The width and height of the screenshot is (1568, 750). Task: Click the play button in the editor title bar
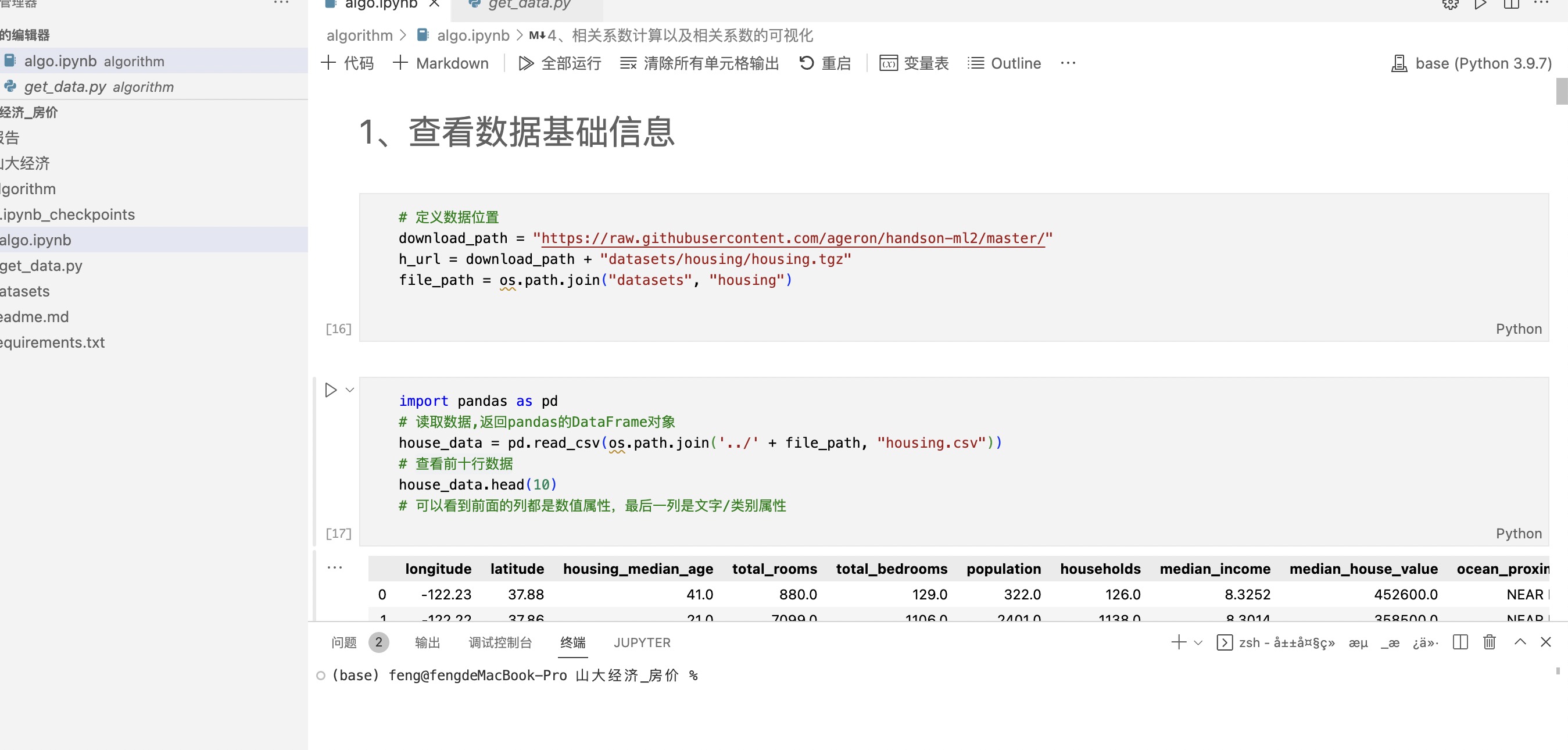[x=1480, y=3]
